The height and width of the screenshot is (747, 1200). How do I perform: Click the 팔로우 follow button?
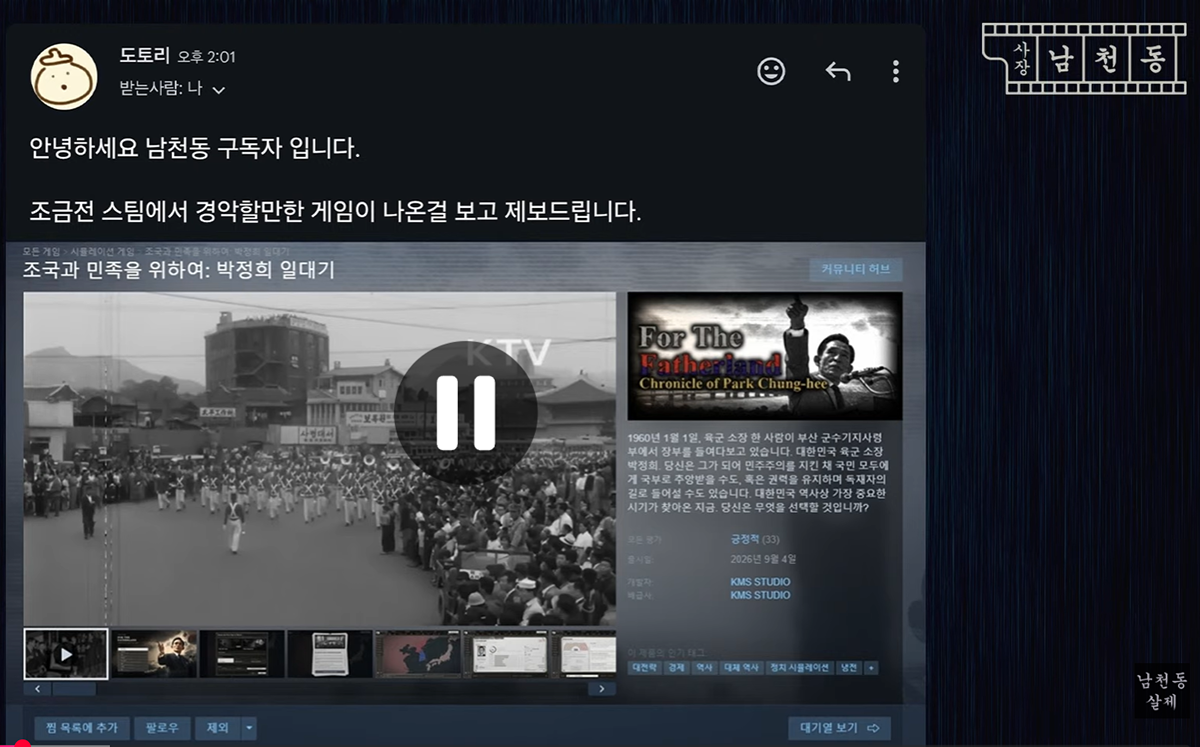(162, 728)
